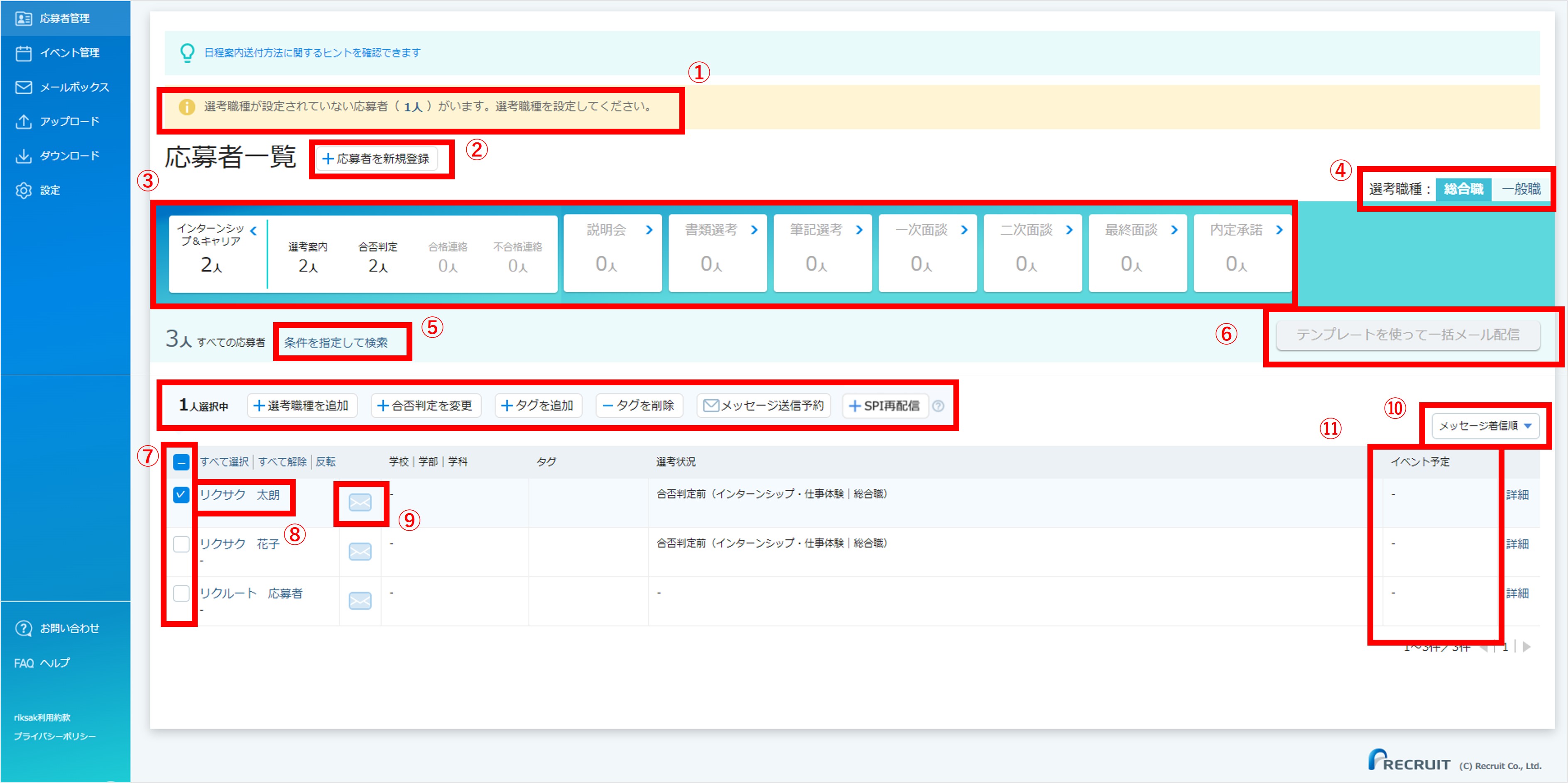The height and width of the screenshot is (783, 1568).
Task: Select 総合職 selection job type
Action: point(1463,189)
